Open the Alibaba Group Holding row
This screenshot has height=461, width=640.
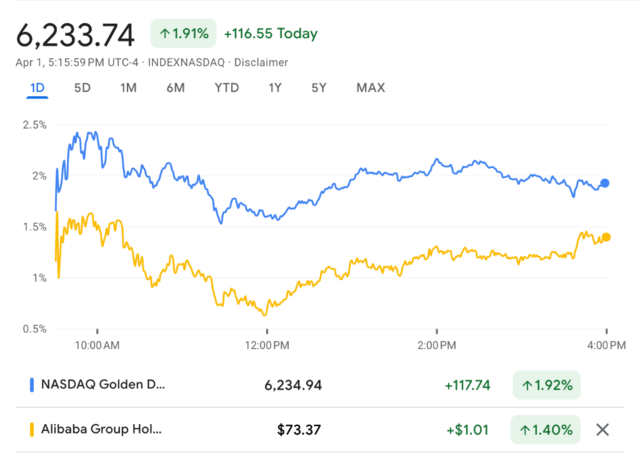point(104,430)
